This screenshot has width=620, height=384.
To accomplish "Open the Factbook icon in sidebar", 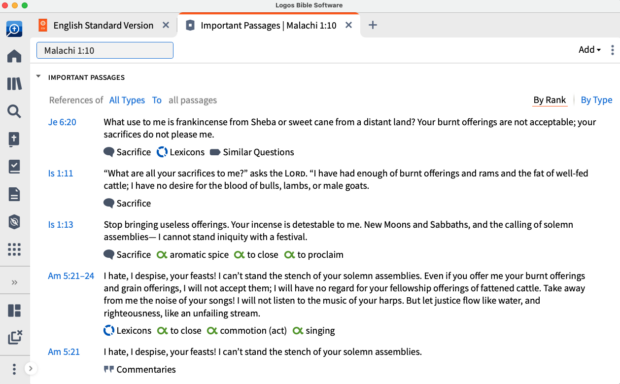I will pos(14,139).
